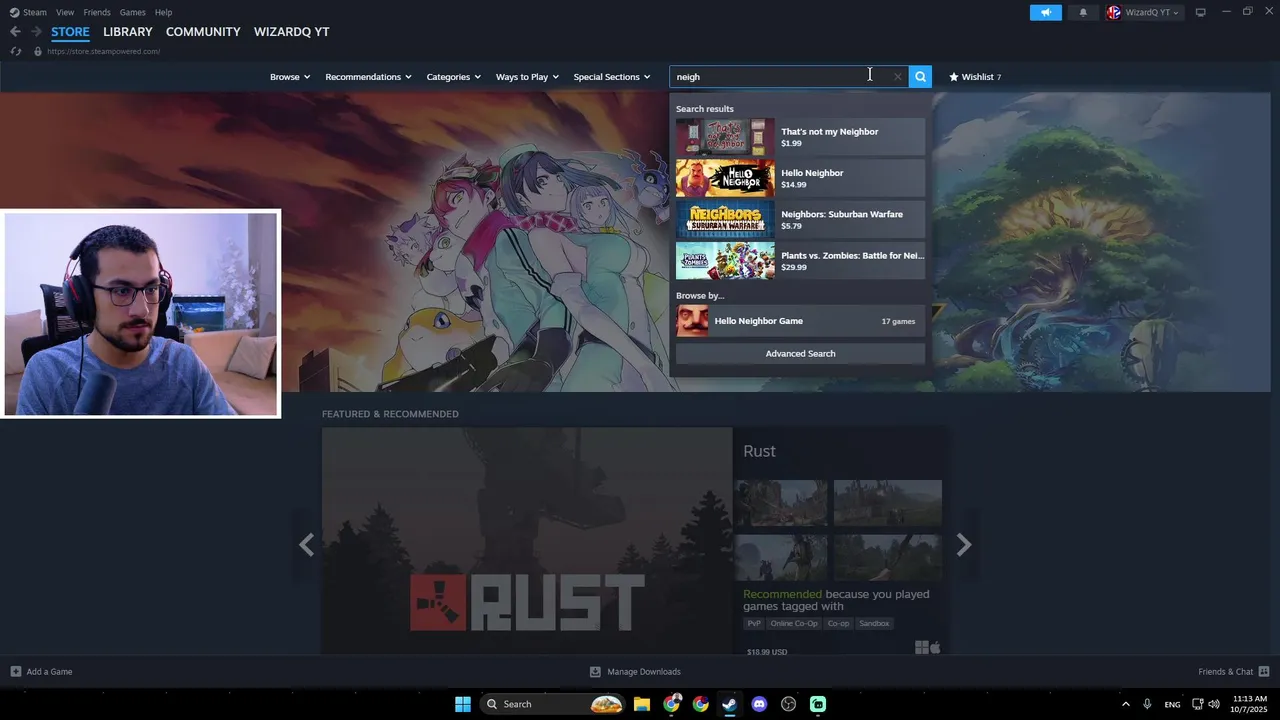
Task: Open Manage Downloads
Action: pos(635,671)
